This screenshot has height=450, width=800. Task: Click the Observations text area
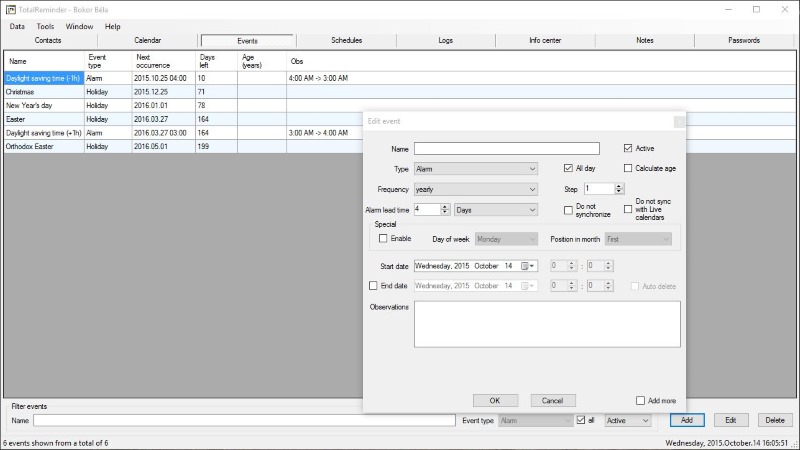click(x=547, y=324)
